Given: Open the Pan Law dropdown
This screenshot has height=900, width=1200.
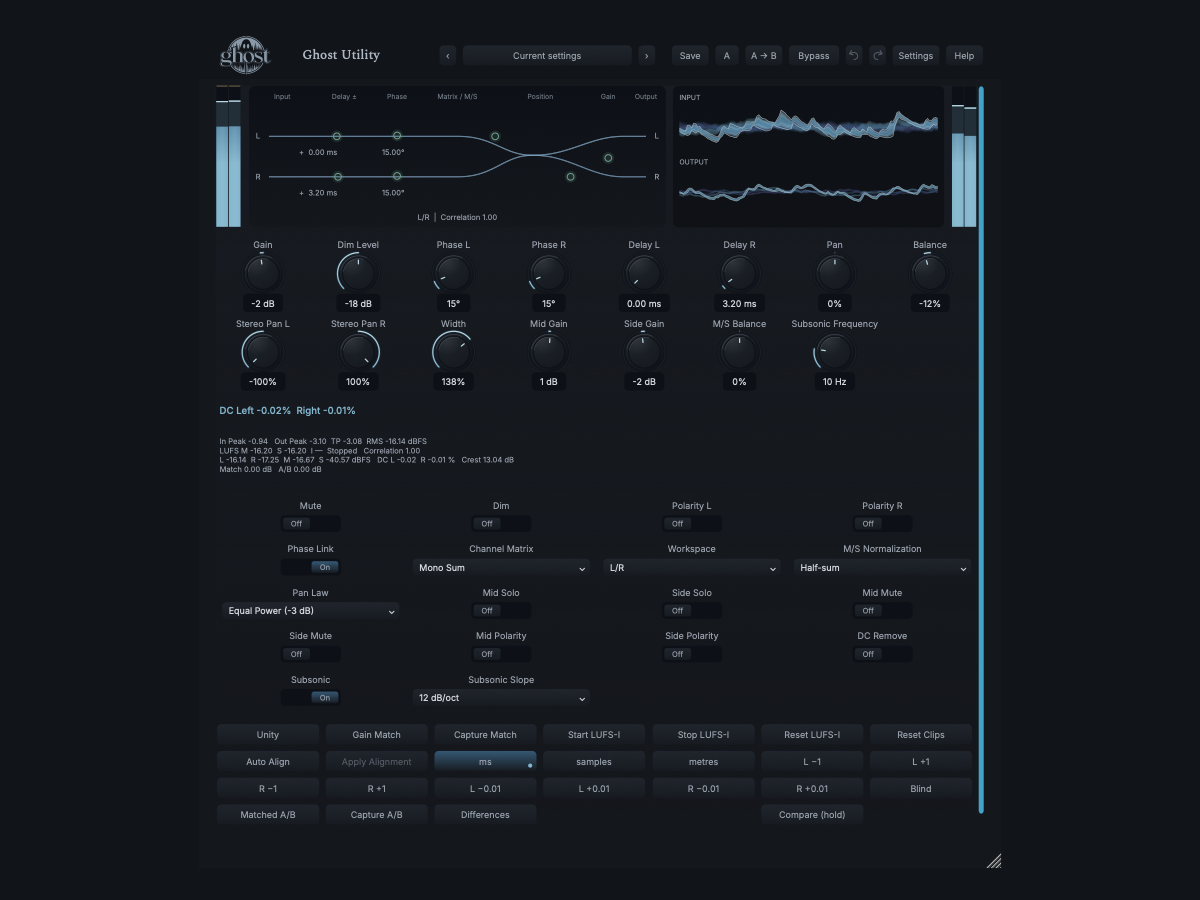Looking at the screenshot, I should (311, 610).
